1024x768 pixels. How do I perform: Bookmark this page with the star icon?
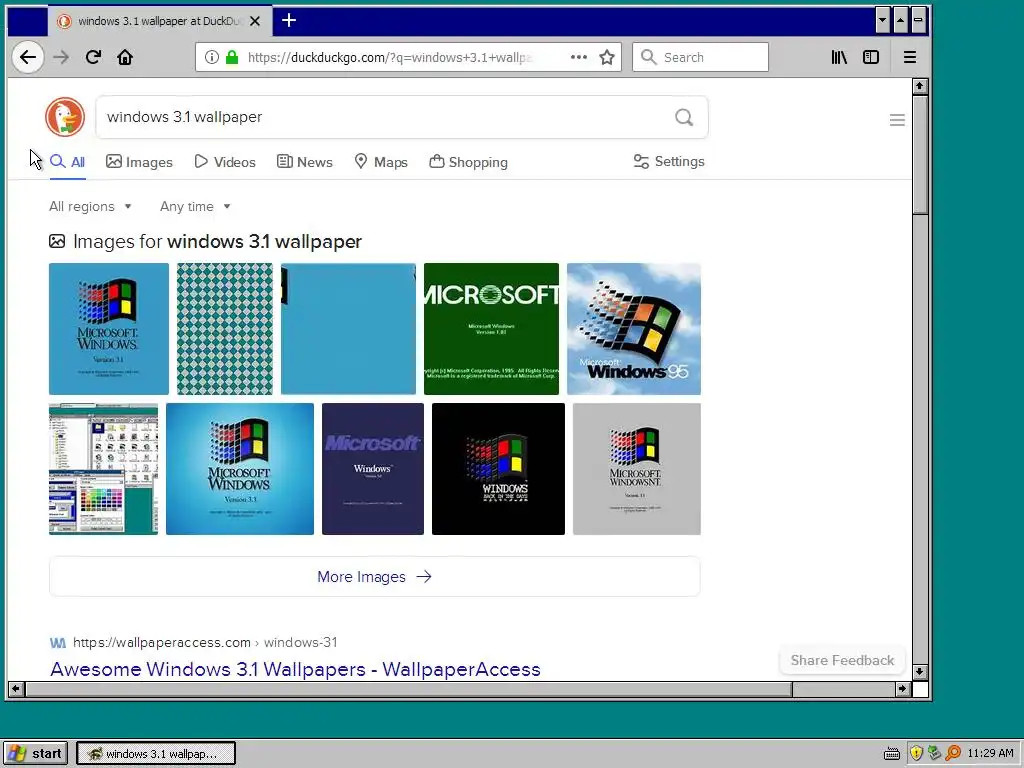[607, 57]
